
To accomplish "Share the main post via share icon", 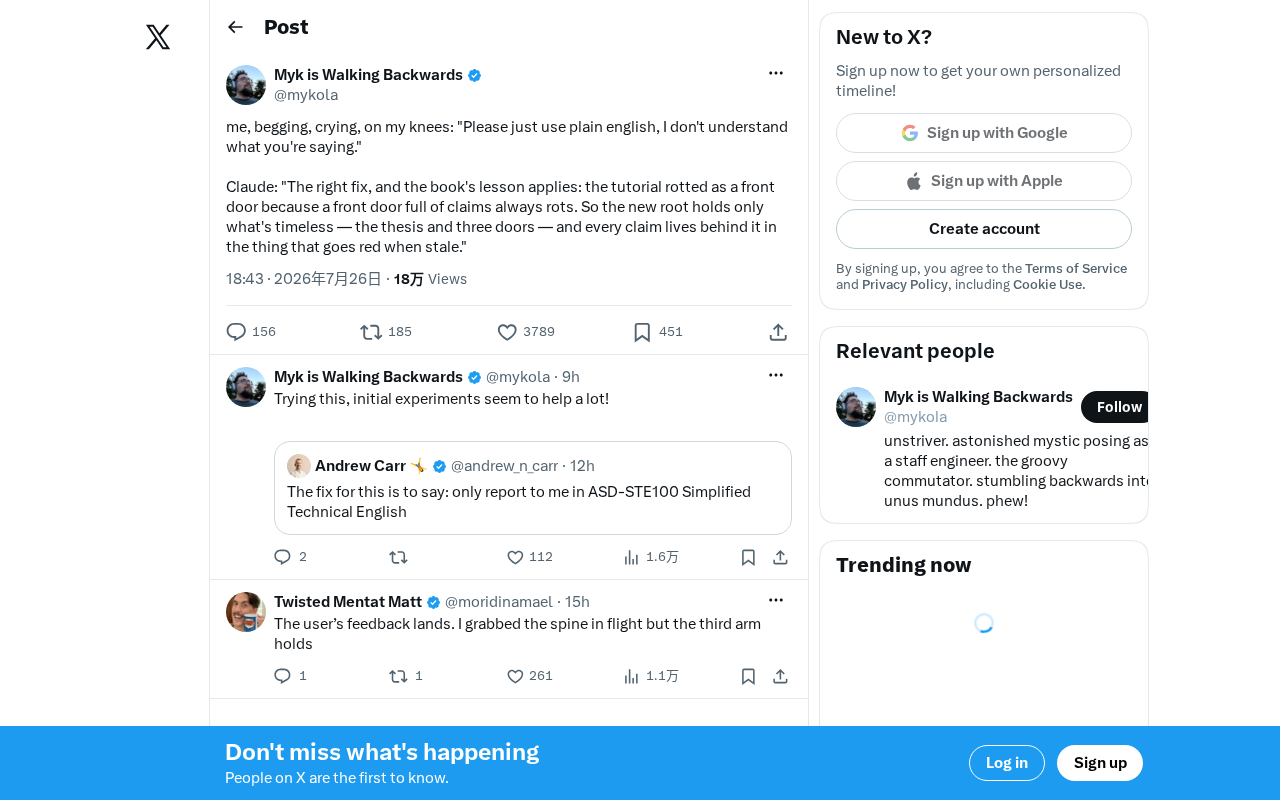I will pos(778,332).
